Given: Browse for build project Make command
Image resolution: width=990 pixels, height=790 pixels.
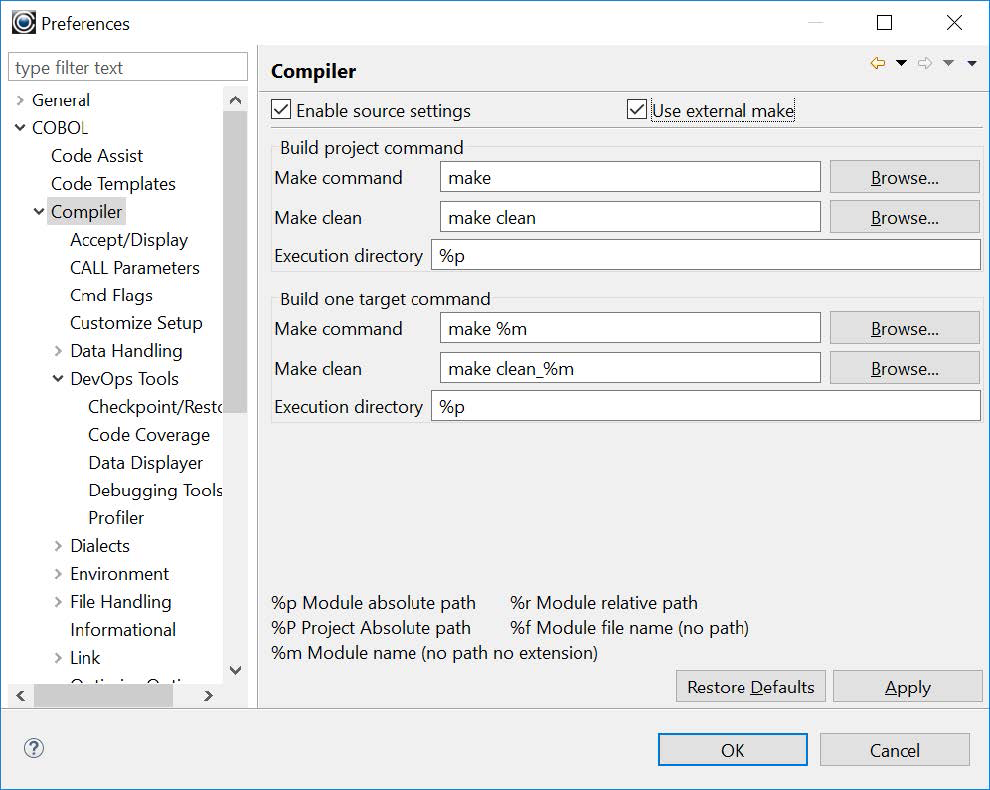Looking at the screenshot, I should [904, 178].
